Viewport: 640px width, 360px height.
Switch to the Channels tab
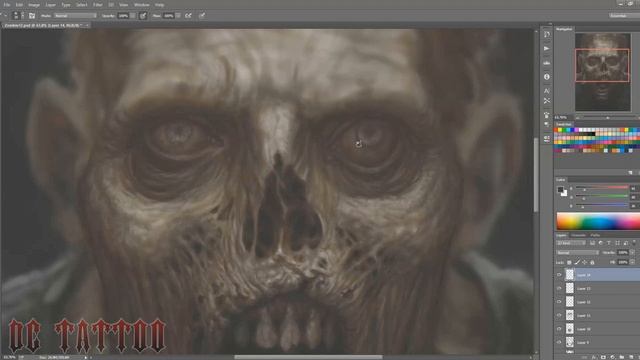(x=578, y=236)
